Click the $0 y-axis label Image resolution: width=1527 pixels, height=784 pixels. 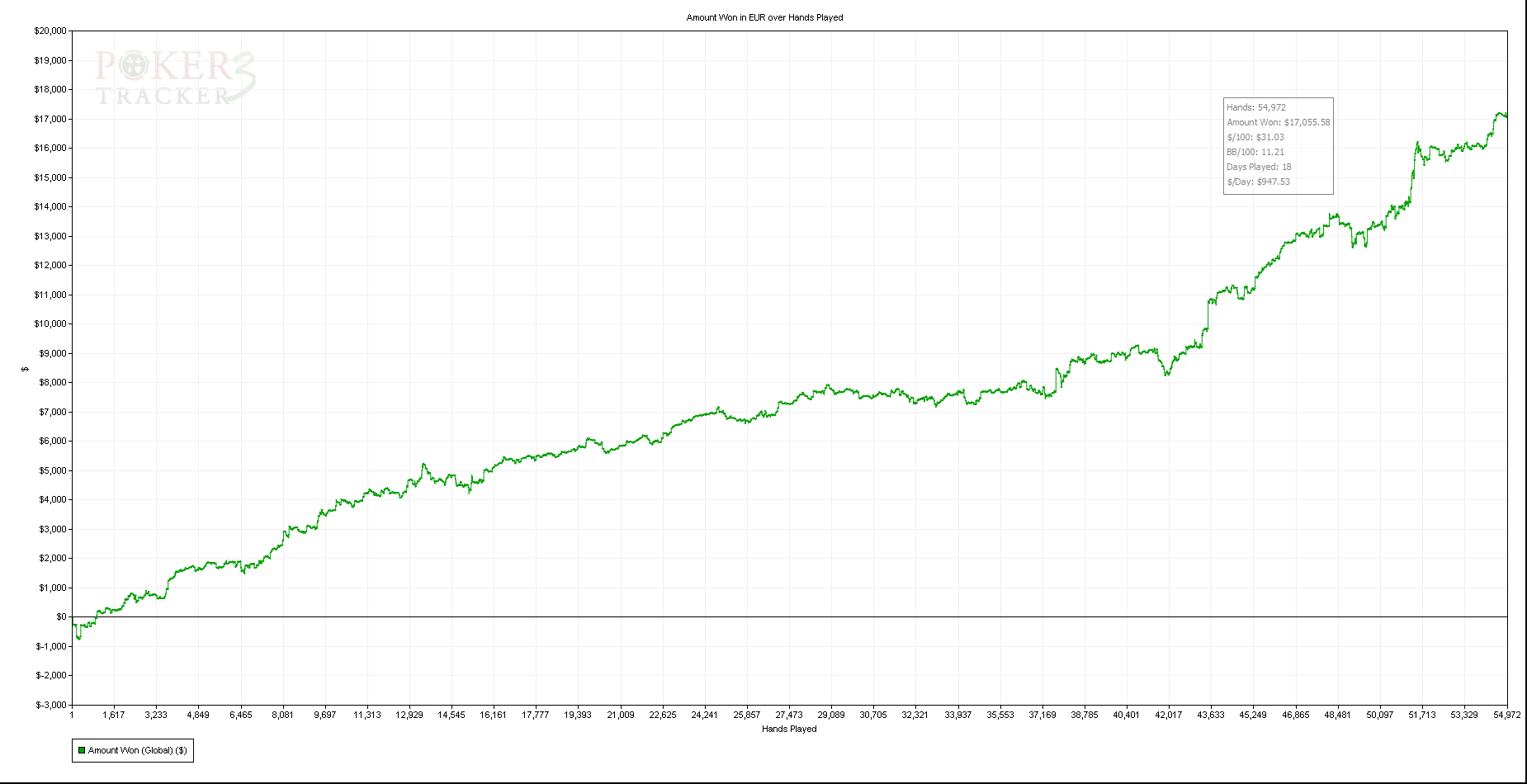[x=61, y=617]
